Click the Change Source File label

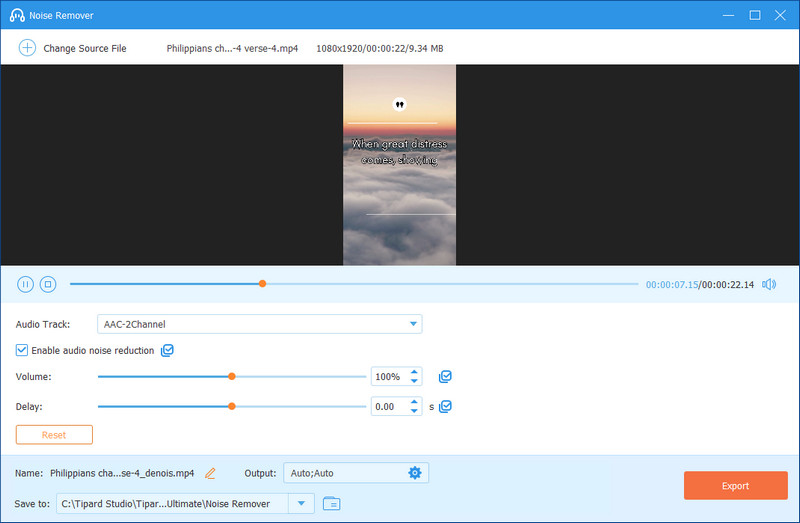pos(85,48)
